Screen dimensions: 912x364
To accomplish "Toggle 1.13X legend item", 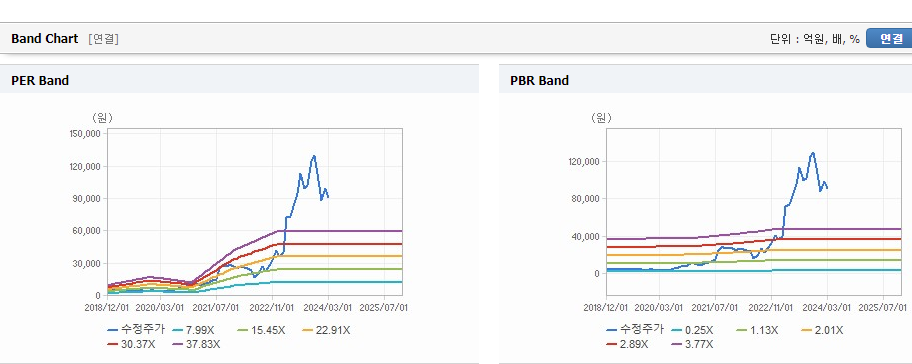I will tap(757, 330).
